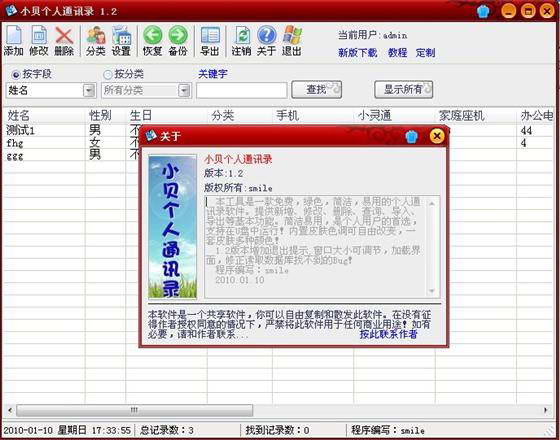This screenshot has width=560, height=440.
Task: Click the 恢复 (Restore) green arrow icon
Action: [152, 40]
